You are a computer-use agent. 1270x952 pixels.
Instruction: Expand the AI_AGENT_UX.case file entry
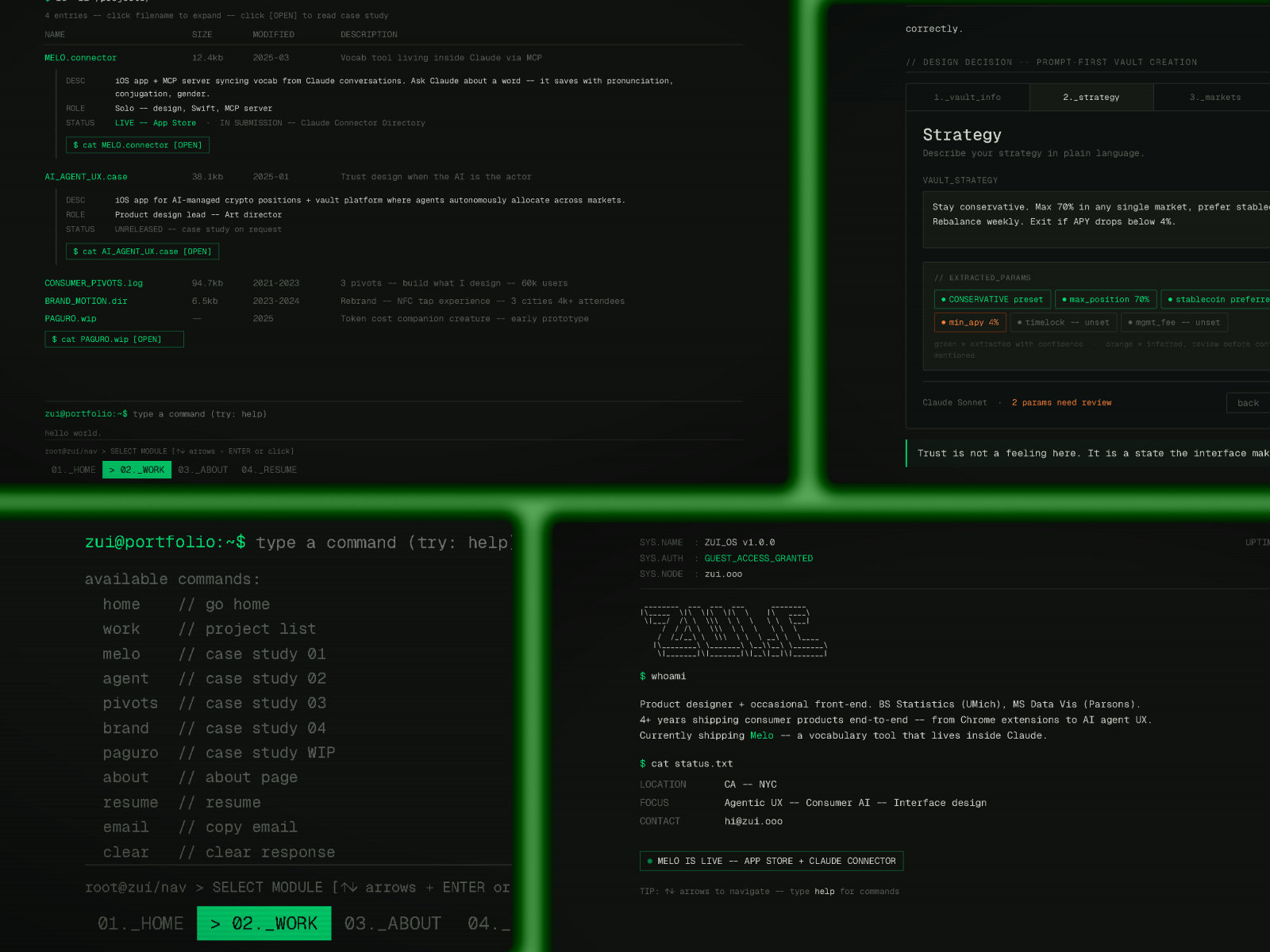pyautogui.click(x=86, y=177)
